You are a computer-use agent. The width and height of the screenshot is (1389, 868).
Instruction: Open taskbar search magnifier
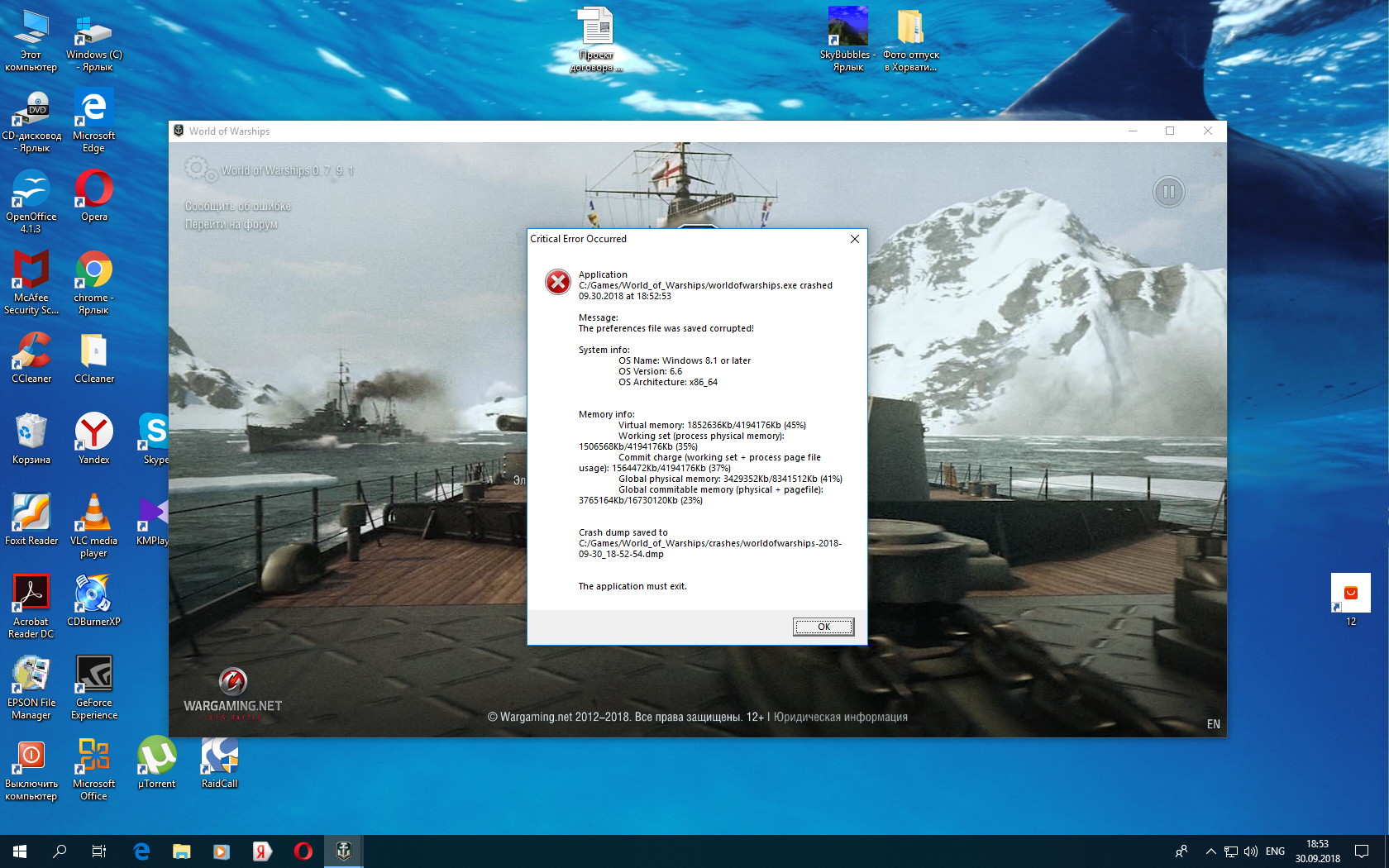[60, 851]
